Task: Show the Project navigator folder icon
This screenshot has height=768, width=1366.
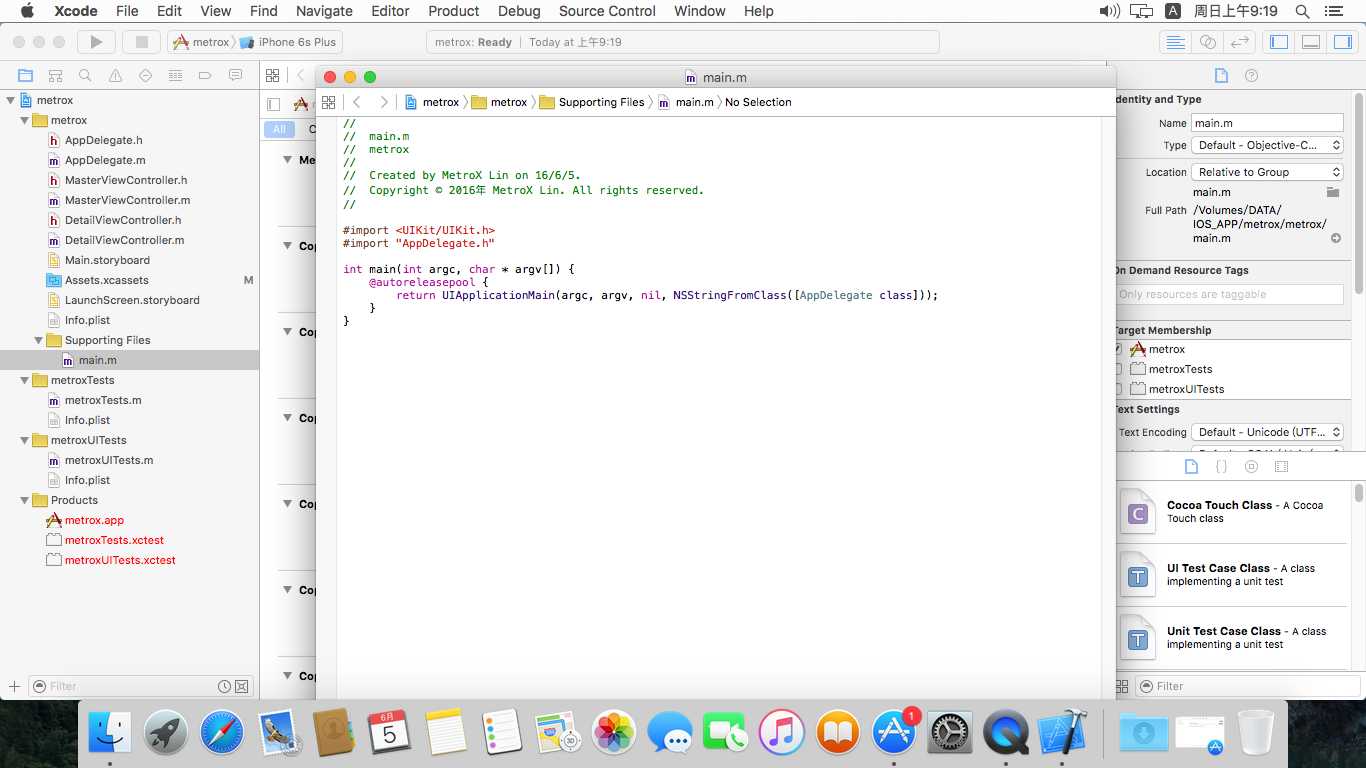Action: 26,76
